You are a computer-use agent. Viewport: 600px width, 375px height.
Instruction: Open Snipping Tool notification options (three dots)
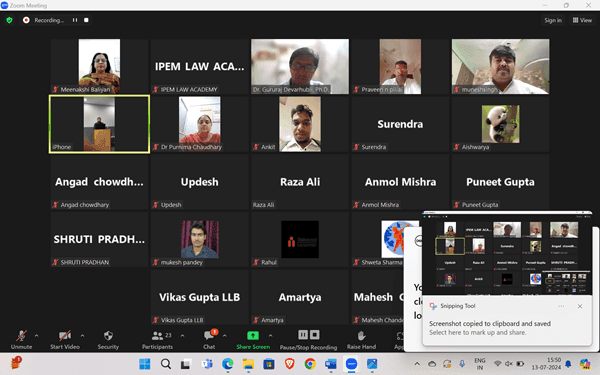(x=561, y=306)
